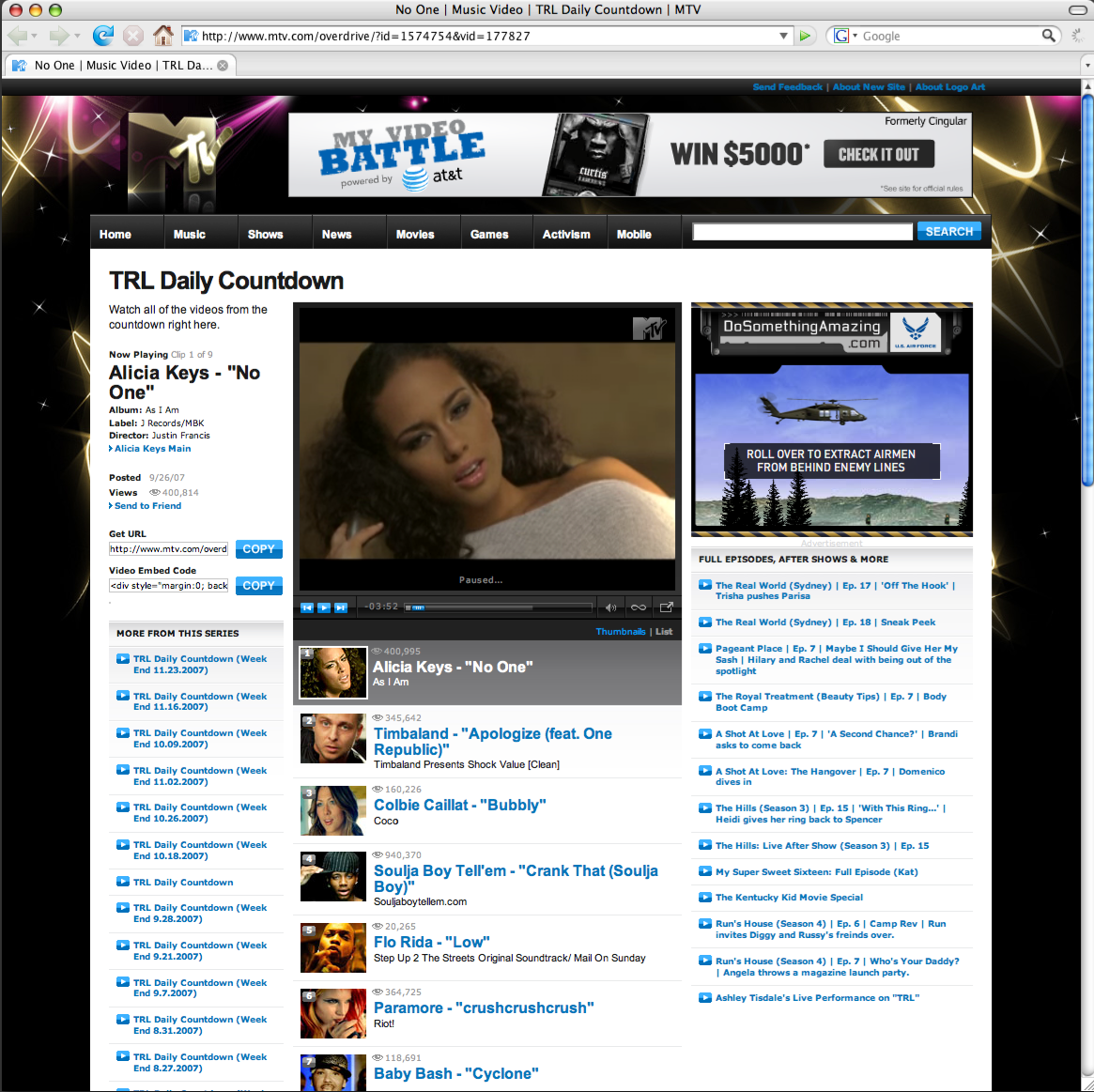The height and width of the screenshot is (1092, 1094).
Task: Skip to next clip in video player
Action: [341, 608]
